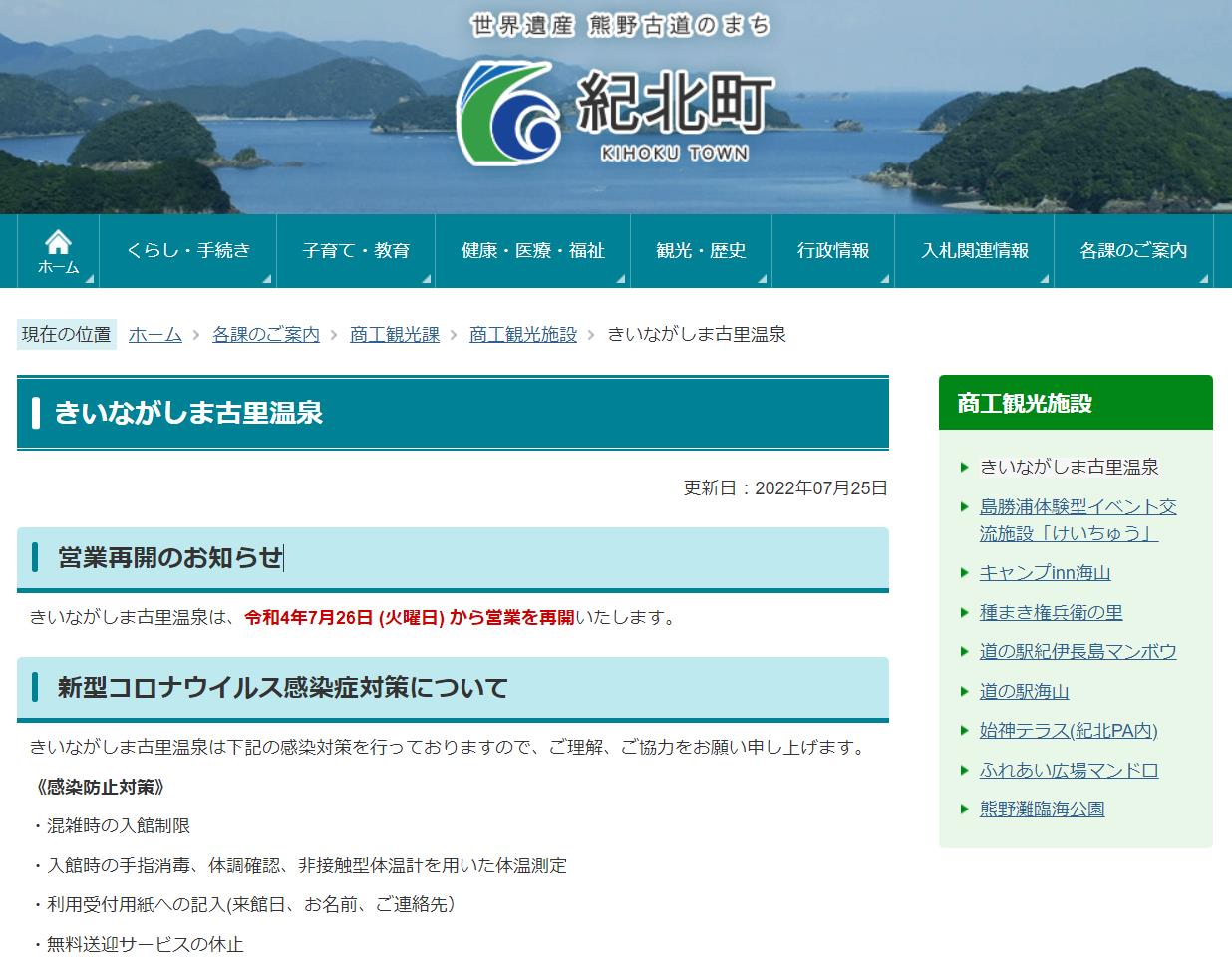Open the 子育て・教育 menu

coord(356,251)
